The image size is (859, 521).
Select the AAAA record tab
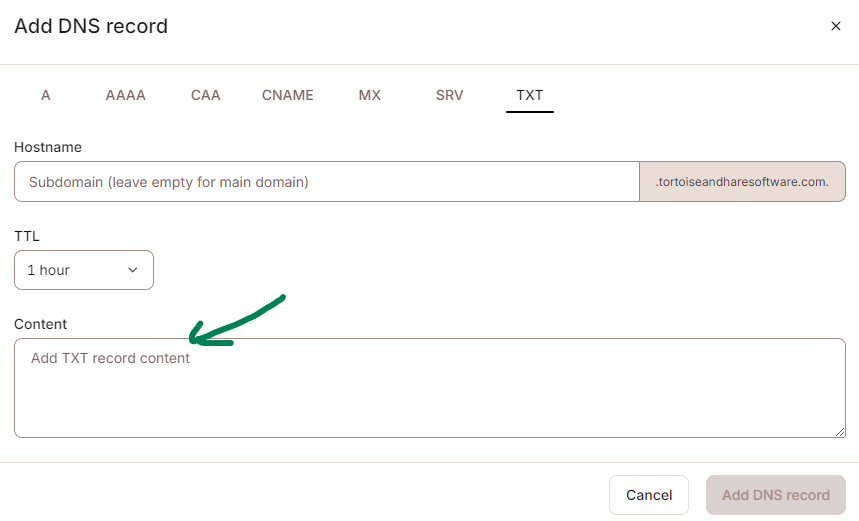click(x=126, y=95)
